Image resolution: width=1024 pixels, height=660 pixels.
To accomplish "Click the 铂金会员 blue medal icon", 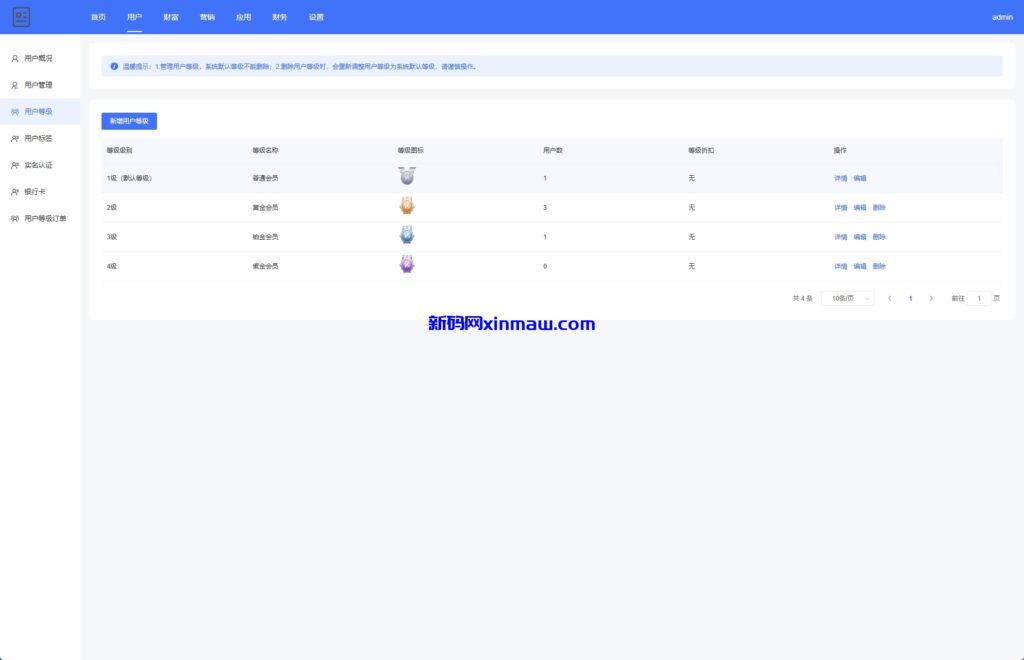I will click(x=407, y=236).
